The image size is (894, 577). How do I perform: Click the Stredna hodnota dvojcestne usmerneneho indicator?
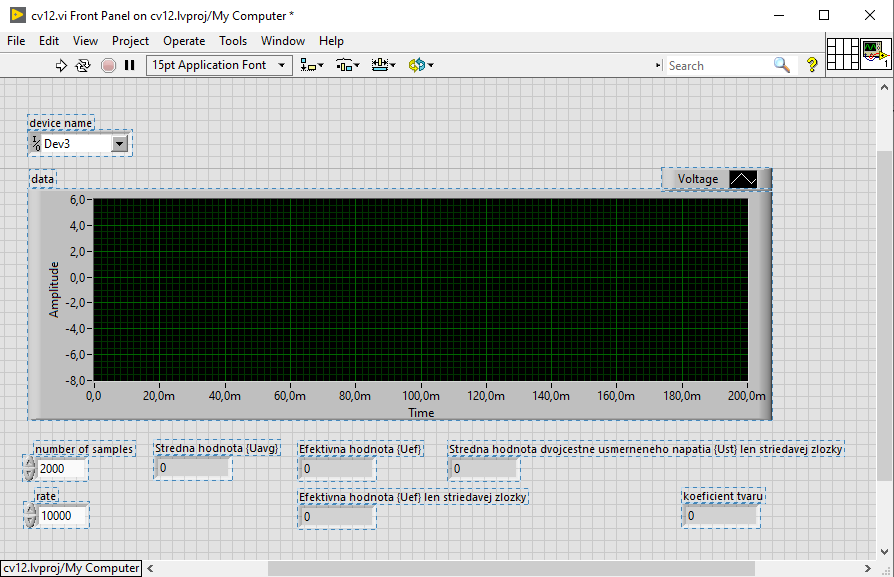[x=483, y=469]
